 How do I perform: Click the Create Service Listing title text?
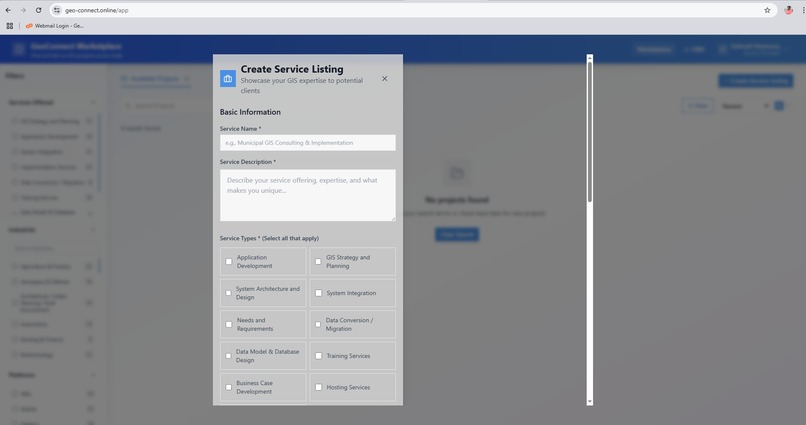point(292,69)
